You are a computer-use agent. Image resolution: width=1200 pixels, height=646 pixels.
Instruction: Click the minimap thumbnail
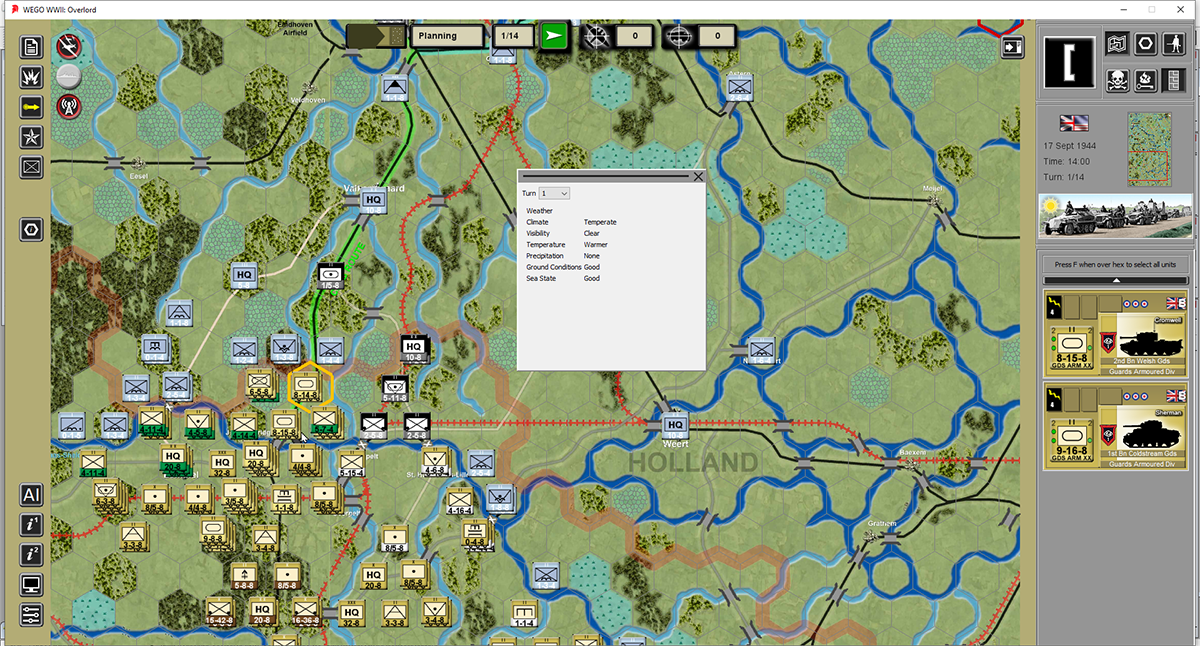1149,149
